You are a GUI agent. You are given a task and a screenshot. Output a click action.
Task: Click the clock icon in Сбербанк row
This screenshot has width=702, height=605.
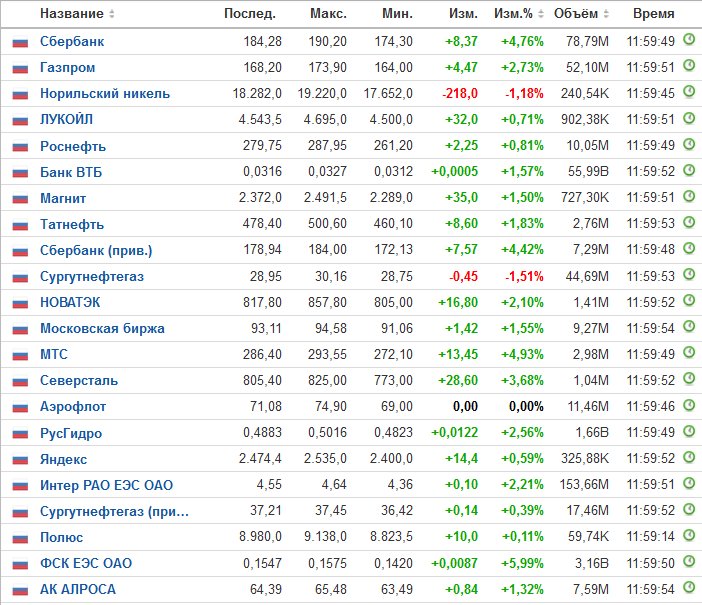tap(689, 40)
